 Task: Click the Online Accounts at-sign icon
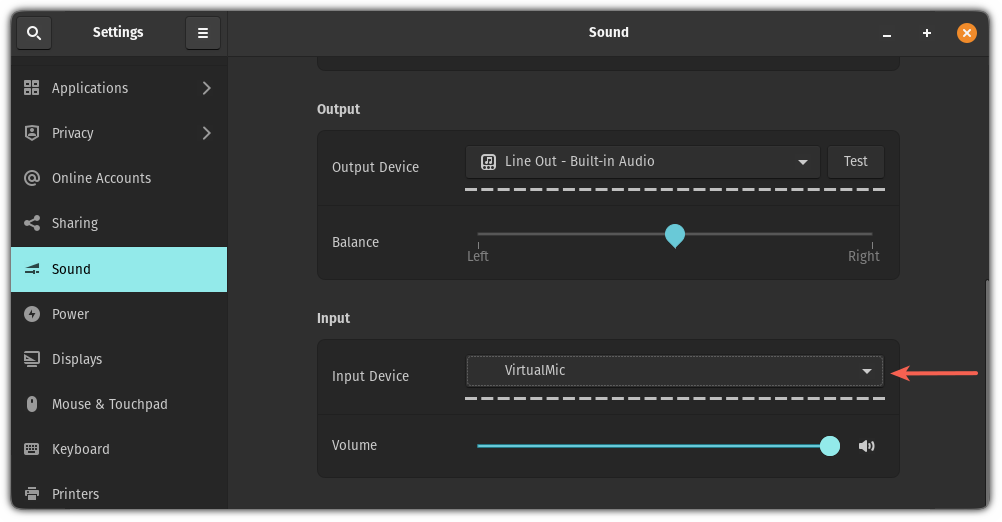tap(32, 178)
